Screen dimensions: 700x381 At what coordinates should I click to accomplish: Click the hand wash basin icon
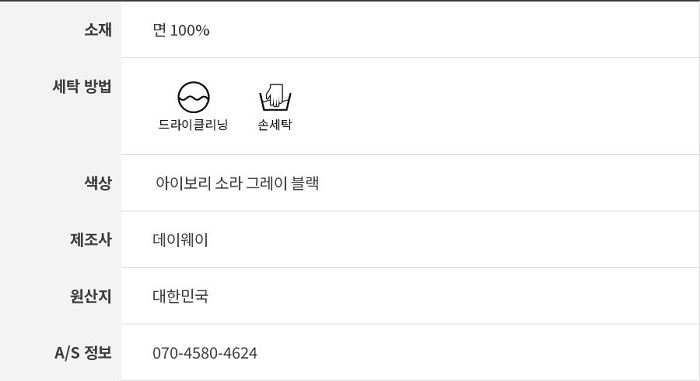[x=275, y=97]
